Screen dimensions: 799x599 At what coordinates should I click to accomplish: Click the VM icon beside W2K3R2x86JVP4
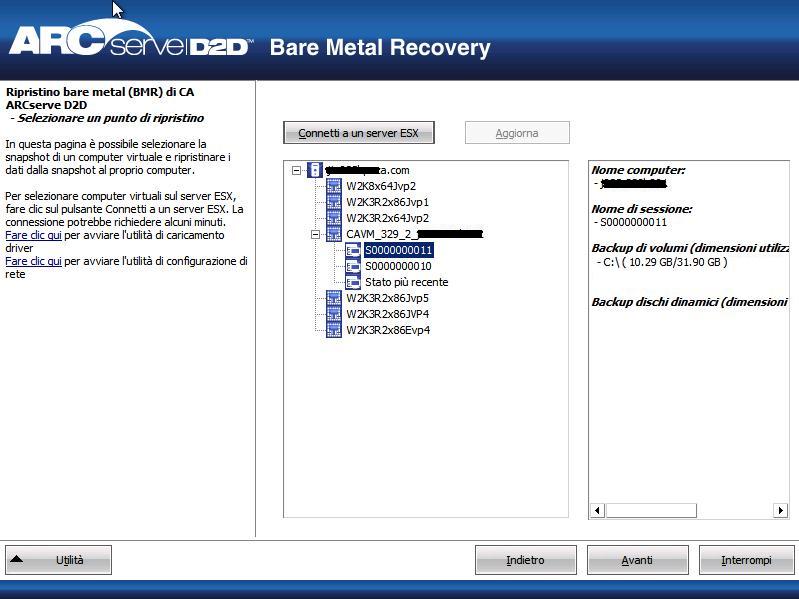(334, 314)
